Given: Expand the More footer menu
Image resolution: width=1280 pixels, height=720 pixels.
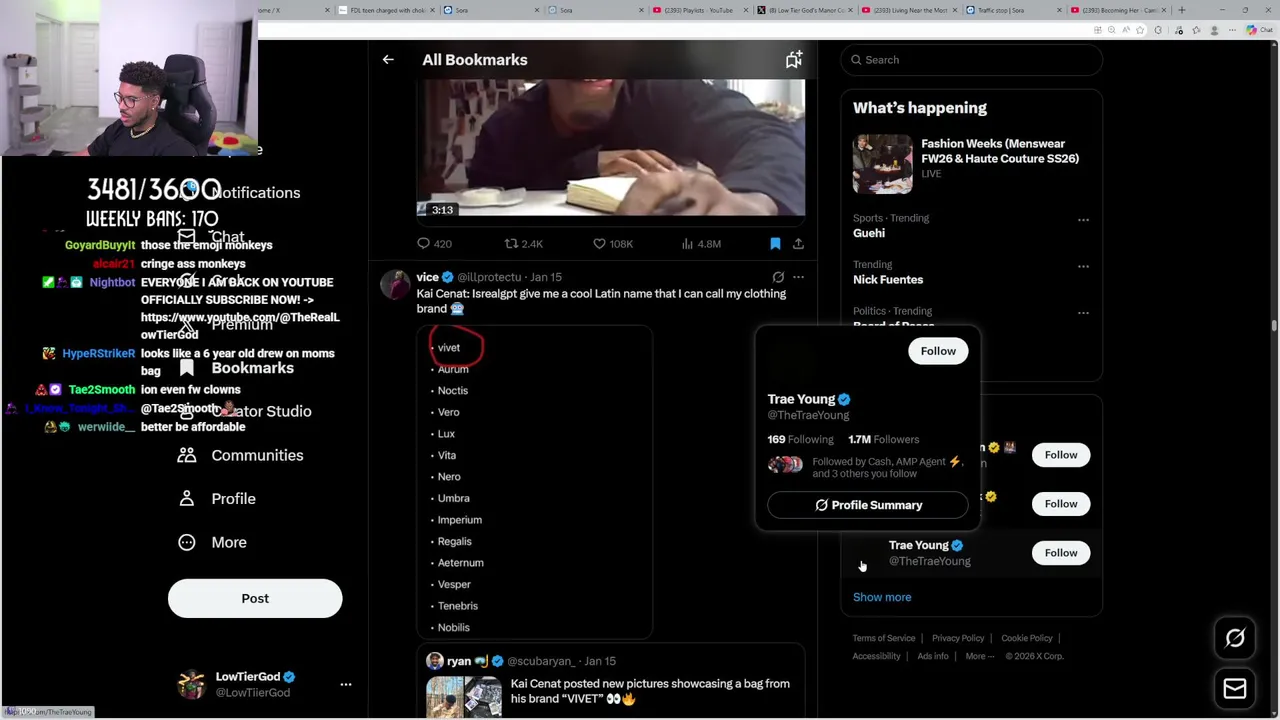Looking at the screenshot, I should tap(980, 656).
